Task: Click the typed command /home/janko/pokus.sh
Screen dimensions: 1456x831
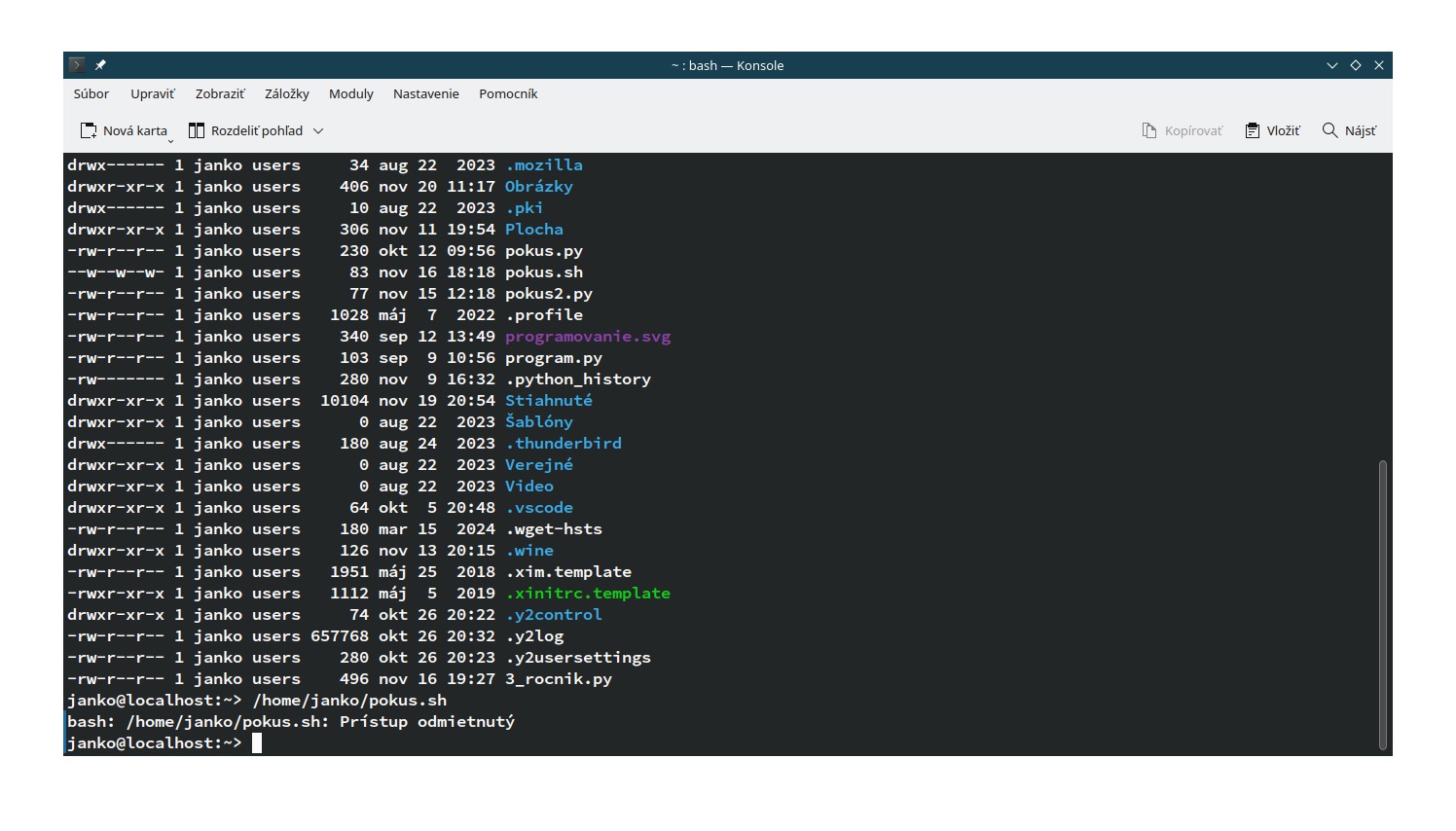Action: pos(349,701)
